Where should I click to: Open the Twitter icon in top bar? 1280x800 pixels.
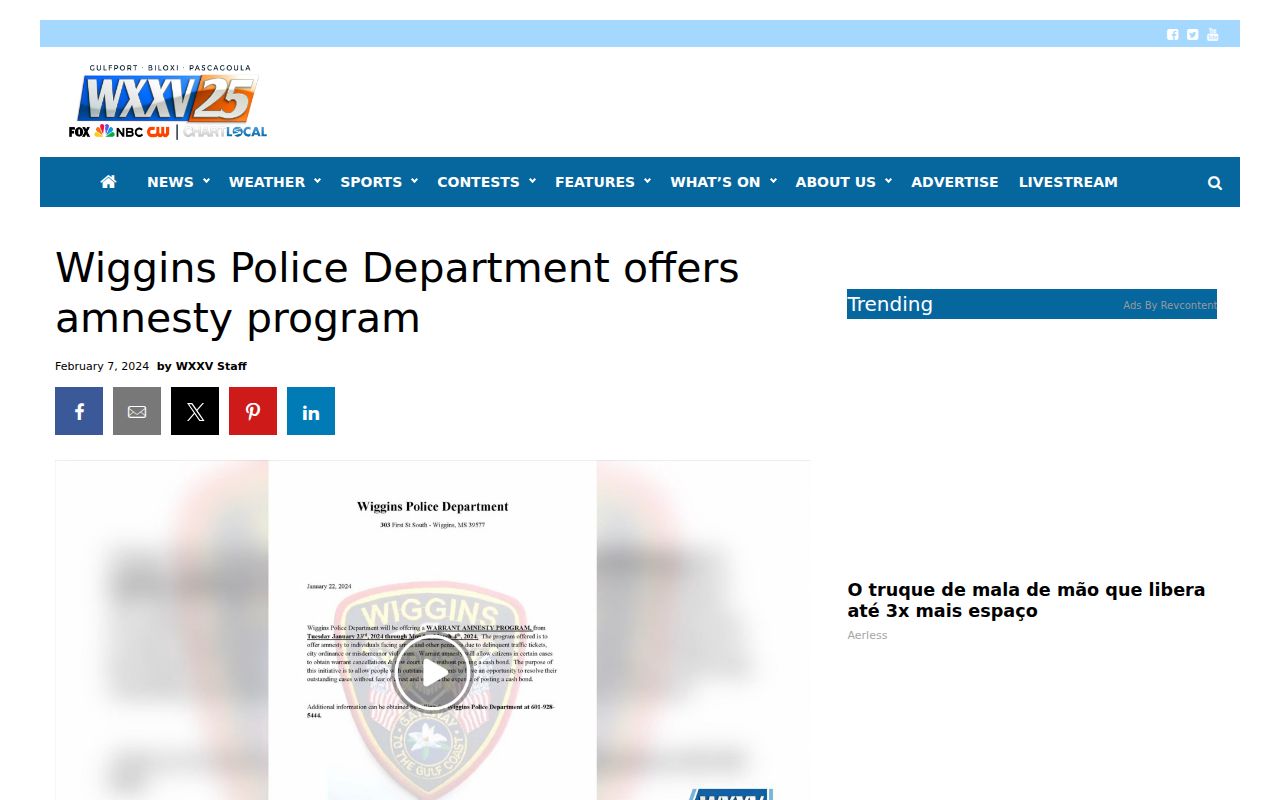pos(1193,34)
